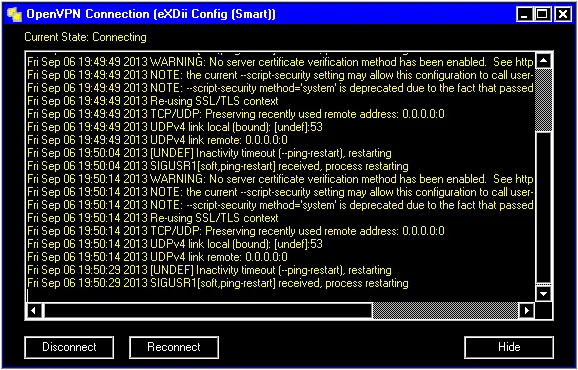Select the 19:49:49 UDPv4 link remote line
Image resolution: width=578 pixels, height=370 pixels.
coord(157,140)
